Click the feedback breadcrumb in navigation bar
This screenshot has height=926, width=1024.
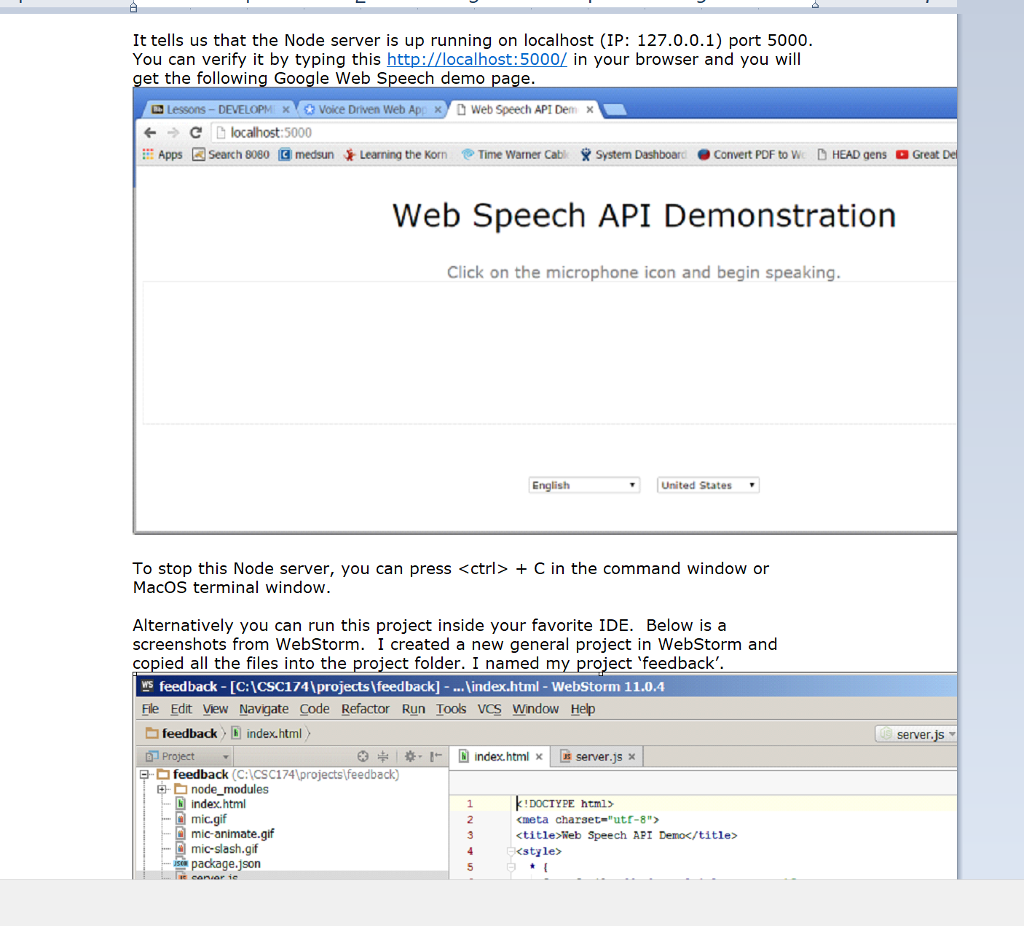pyautogui.click(x=182, y=734)
